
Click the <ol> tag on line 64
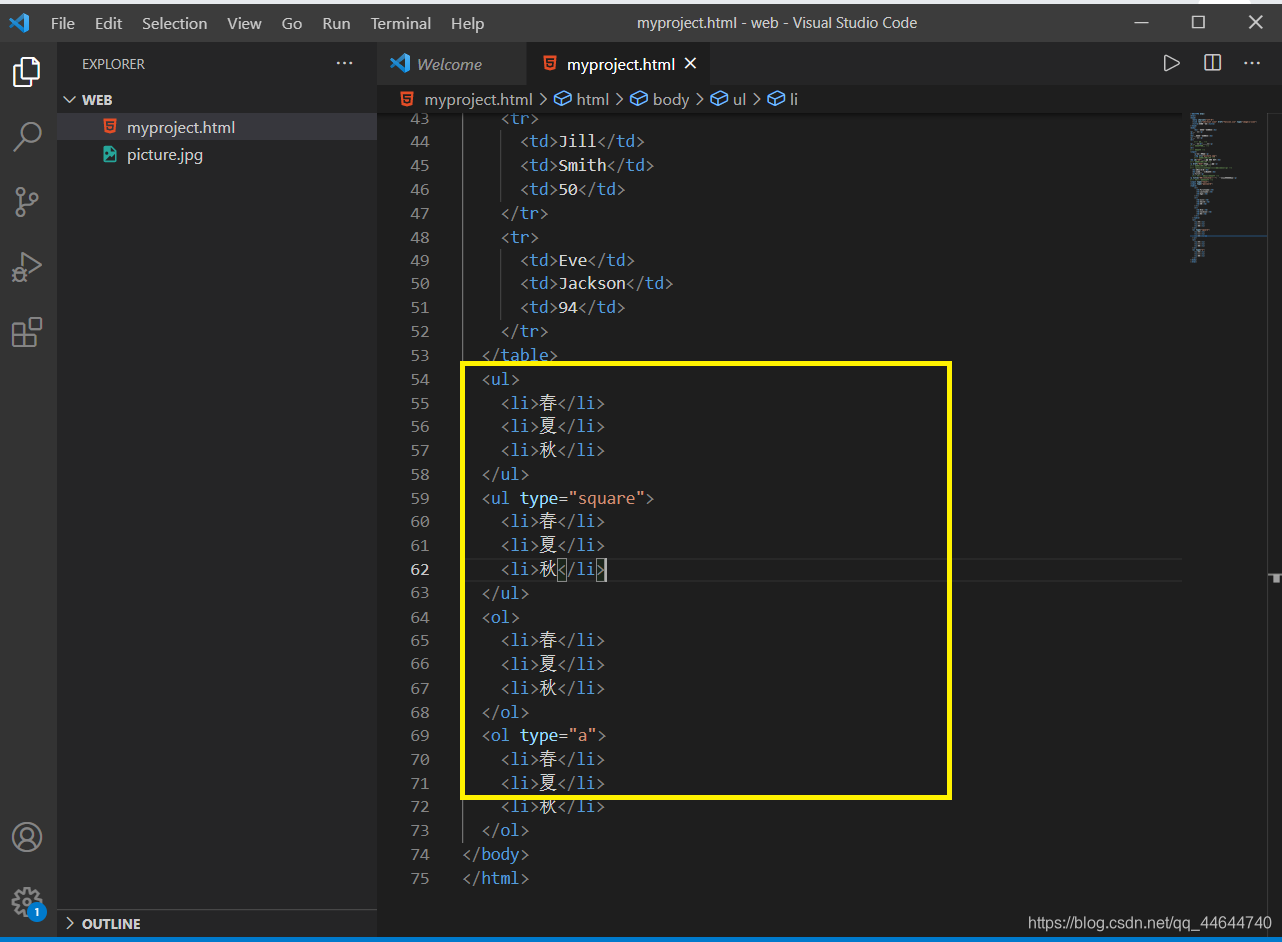tap(501, 617)
